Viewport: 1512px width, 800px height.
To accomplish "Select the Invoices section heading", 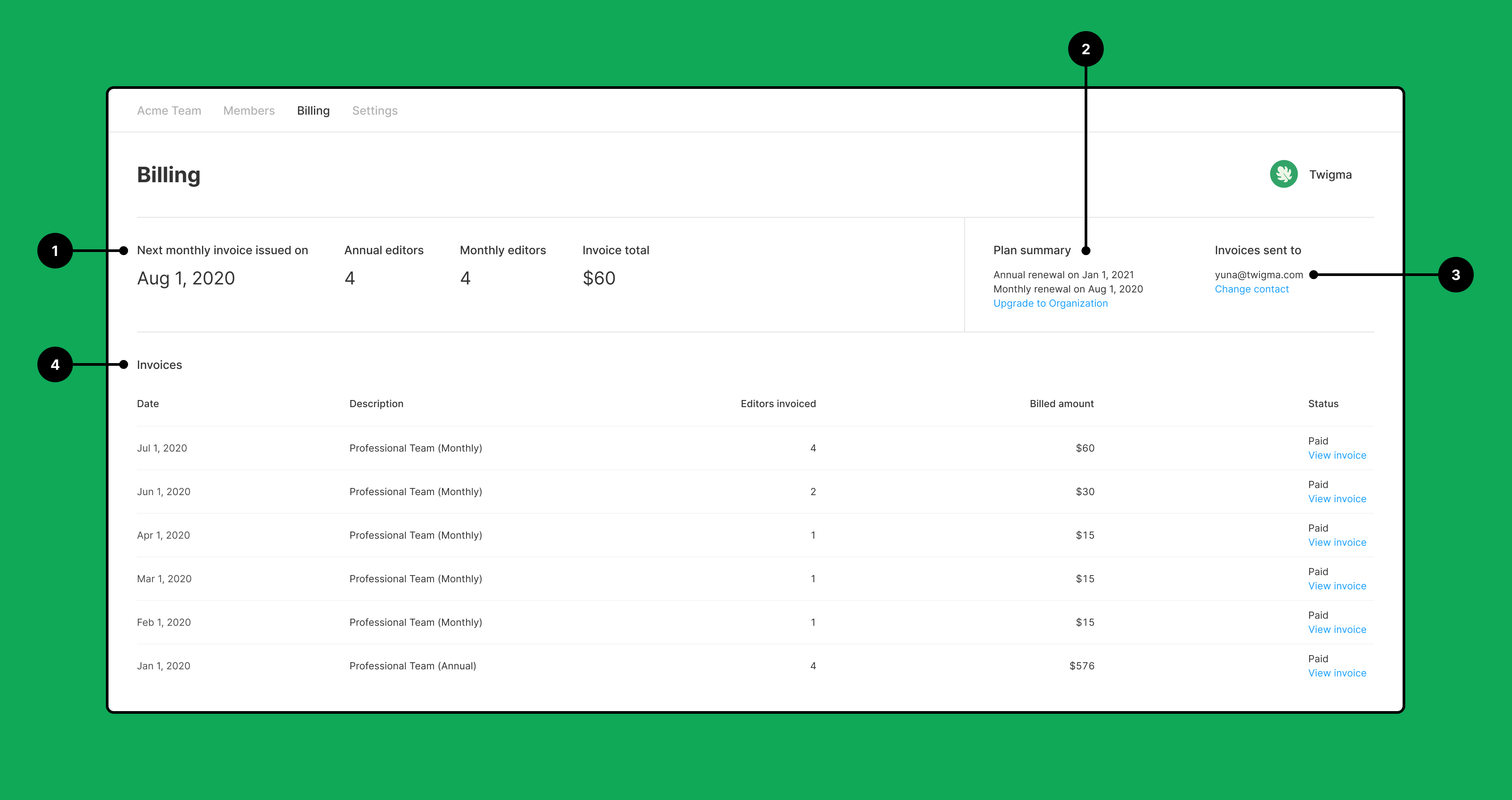I will click(x=160, y=364).
